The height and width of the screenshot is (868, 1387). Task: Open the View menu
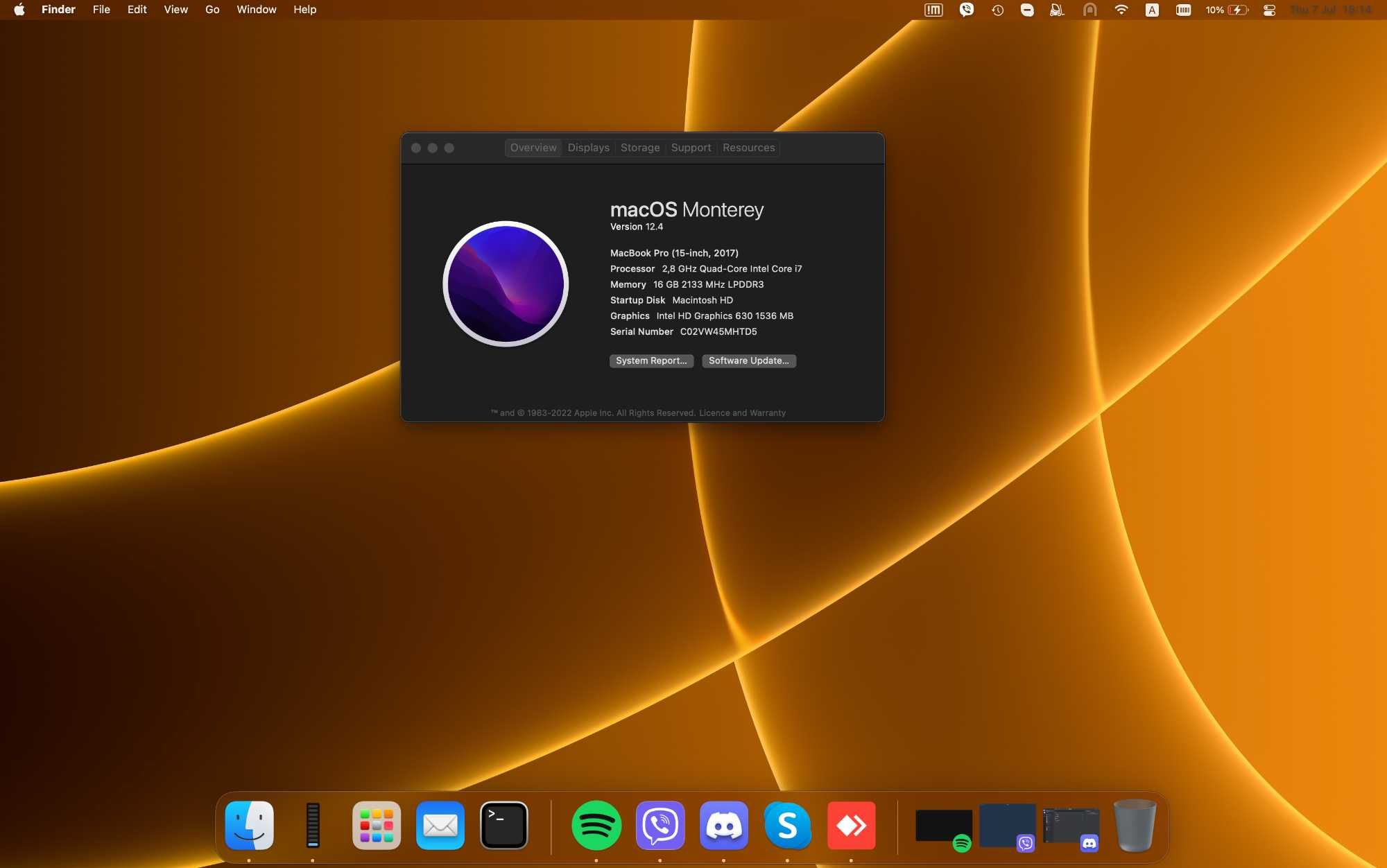pos(175,10)
